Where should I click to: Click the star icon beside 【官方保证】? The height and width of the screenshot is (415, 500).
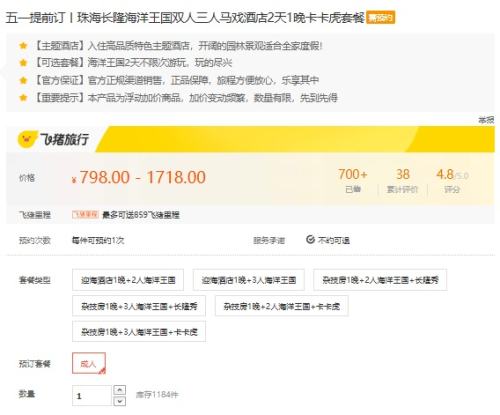coord(23,80)
